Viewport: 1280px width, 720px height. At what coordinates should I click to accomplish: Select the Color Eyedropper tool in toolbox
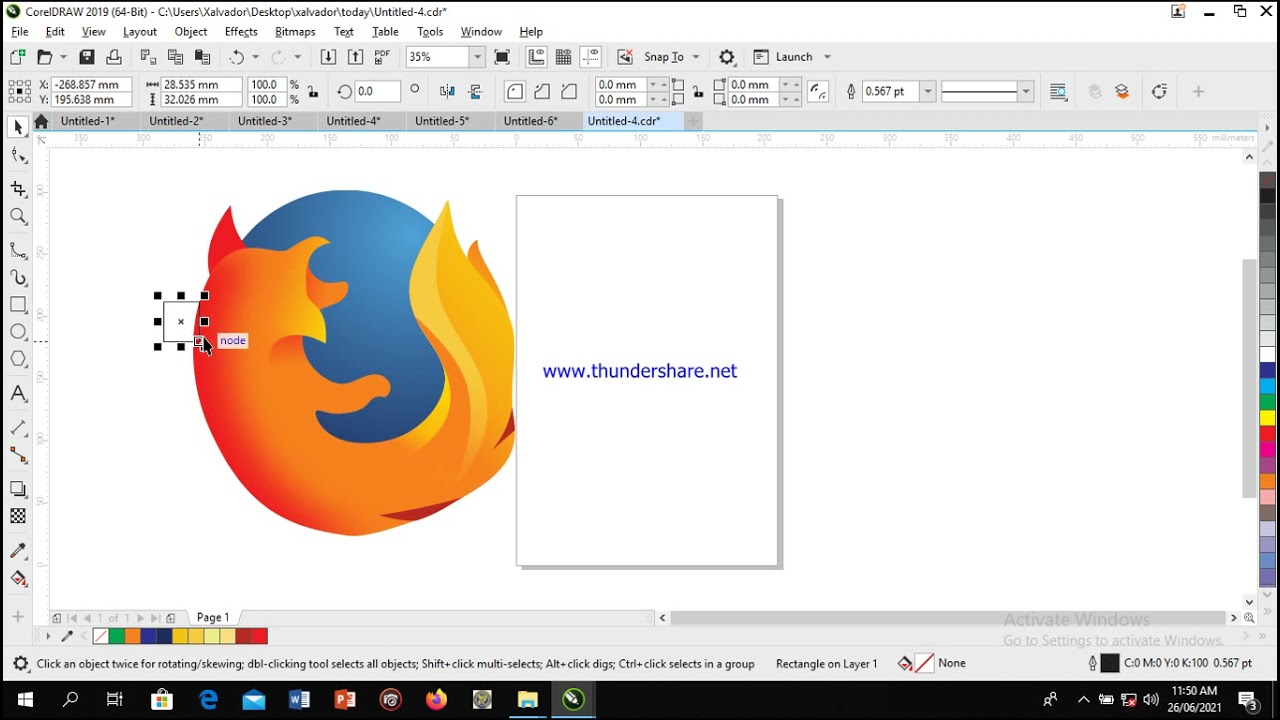coord(18,550)
